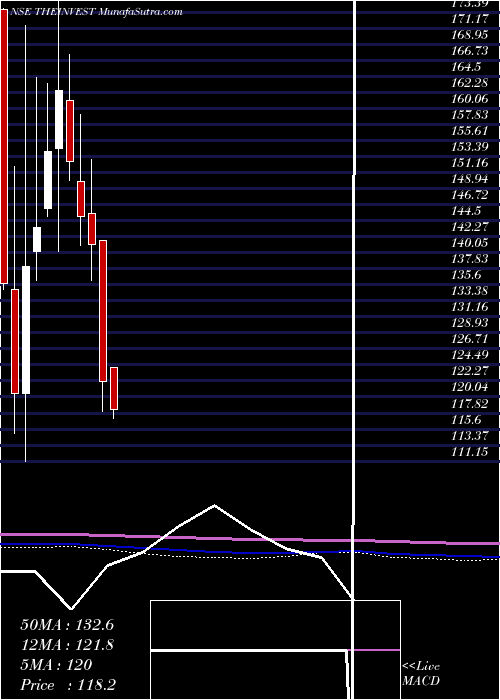Click the 131.16 price axis label
This screenshot has height=700, width=500.
[469, 307]
